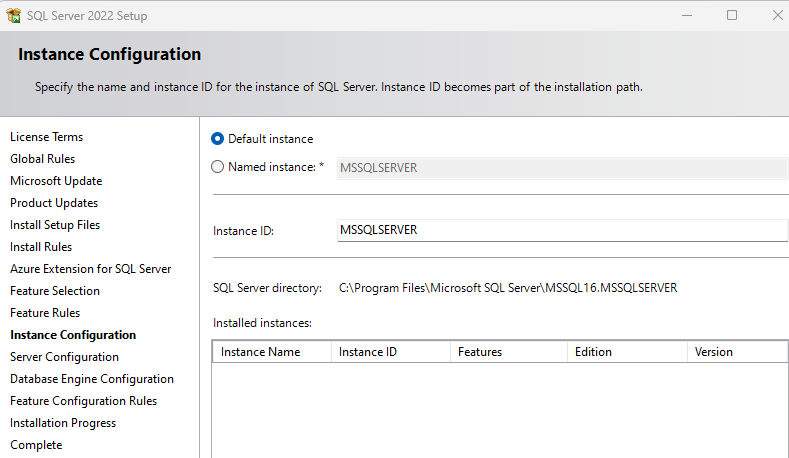Click the SQL Server directory path text
Viewport: 789px width, 458px height.
pos(508,288)
